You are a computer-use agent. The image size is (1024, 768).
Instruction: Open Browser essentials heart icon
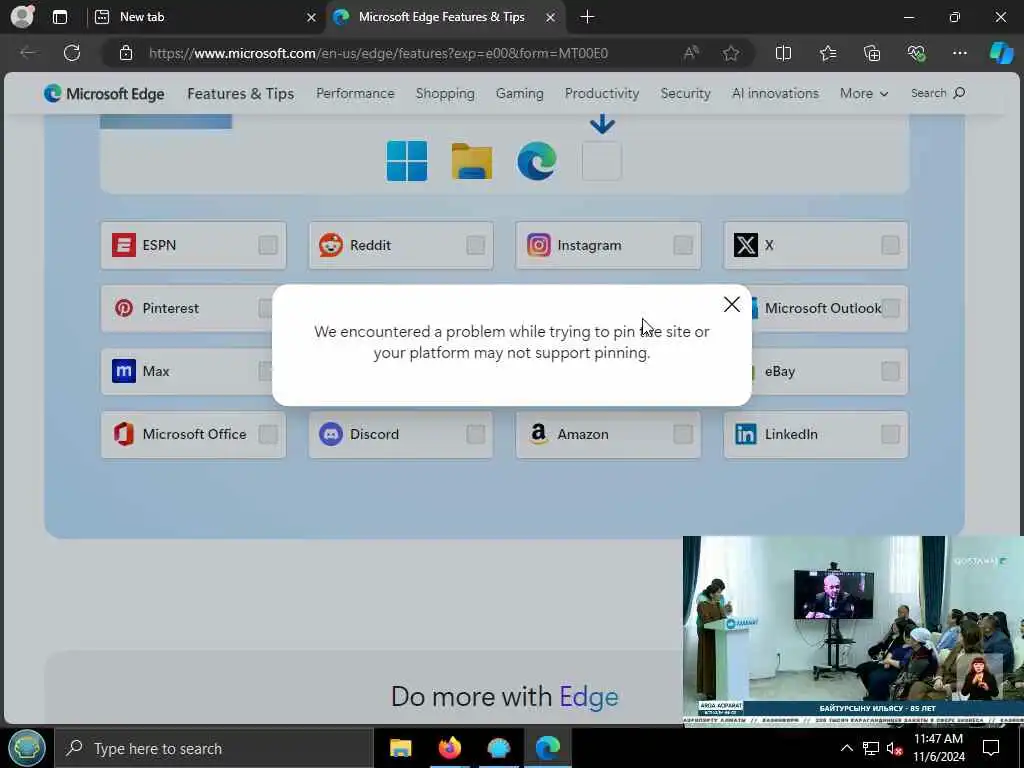pyautogui.click(x=916, y=53)
